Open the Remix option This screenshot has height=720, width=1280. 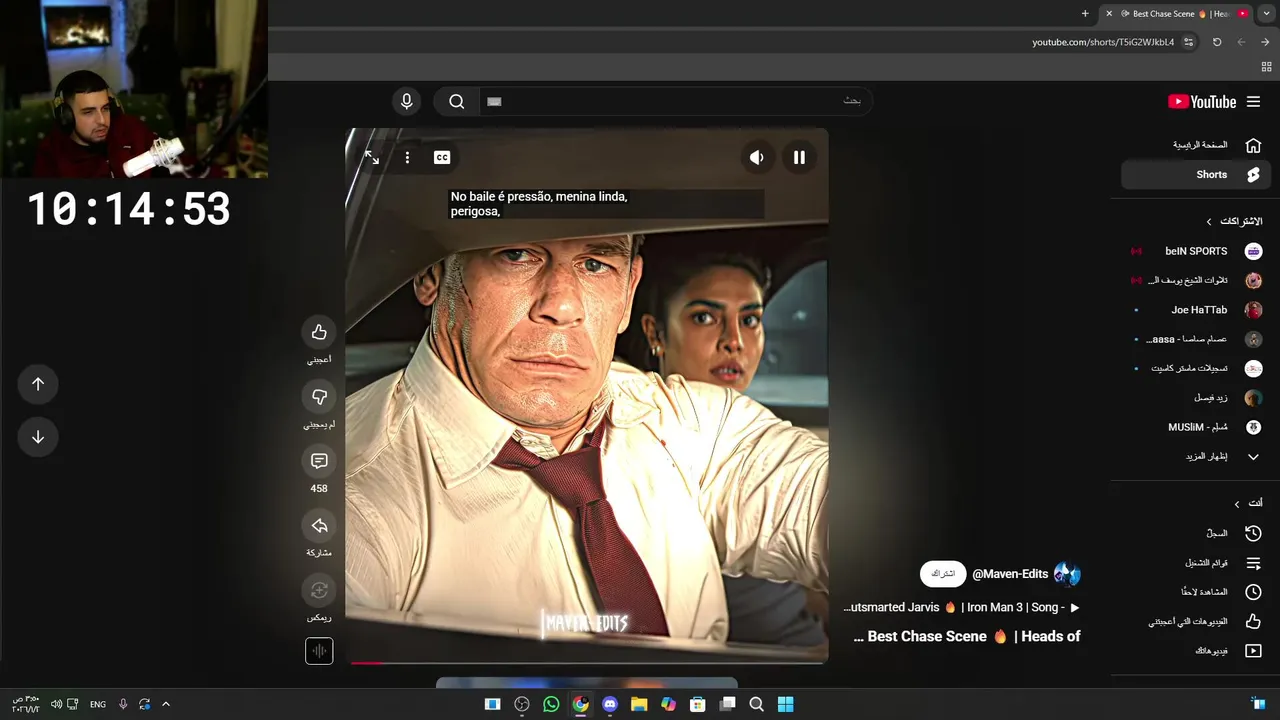(x=319, y=590)
